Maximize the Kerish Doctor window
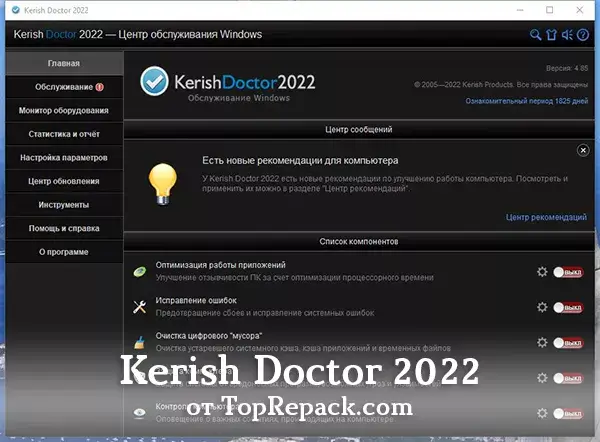The image size is (600, 442). coord(549,10)
